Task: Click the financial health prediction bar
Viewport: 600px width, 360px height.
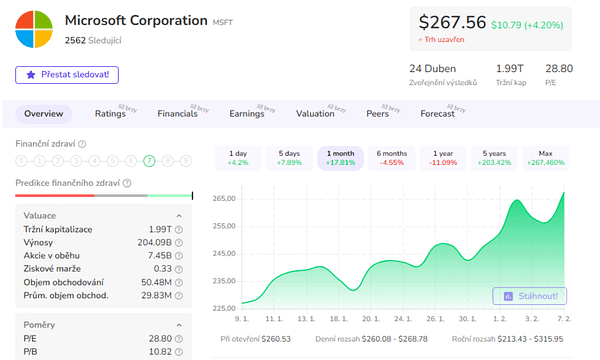Action: point(104,195)
